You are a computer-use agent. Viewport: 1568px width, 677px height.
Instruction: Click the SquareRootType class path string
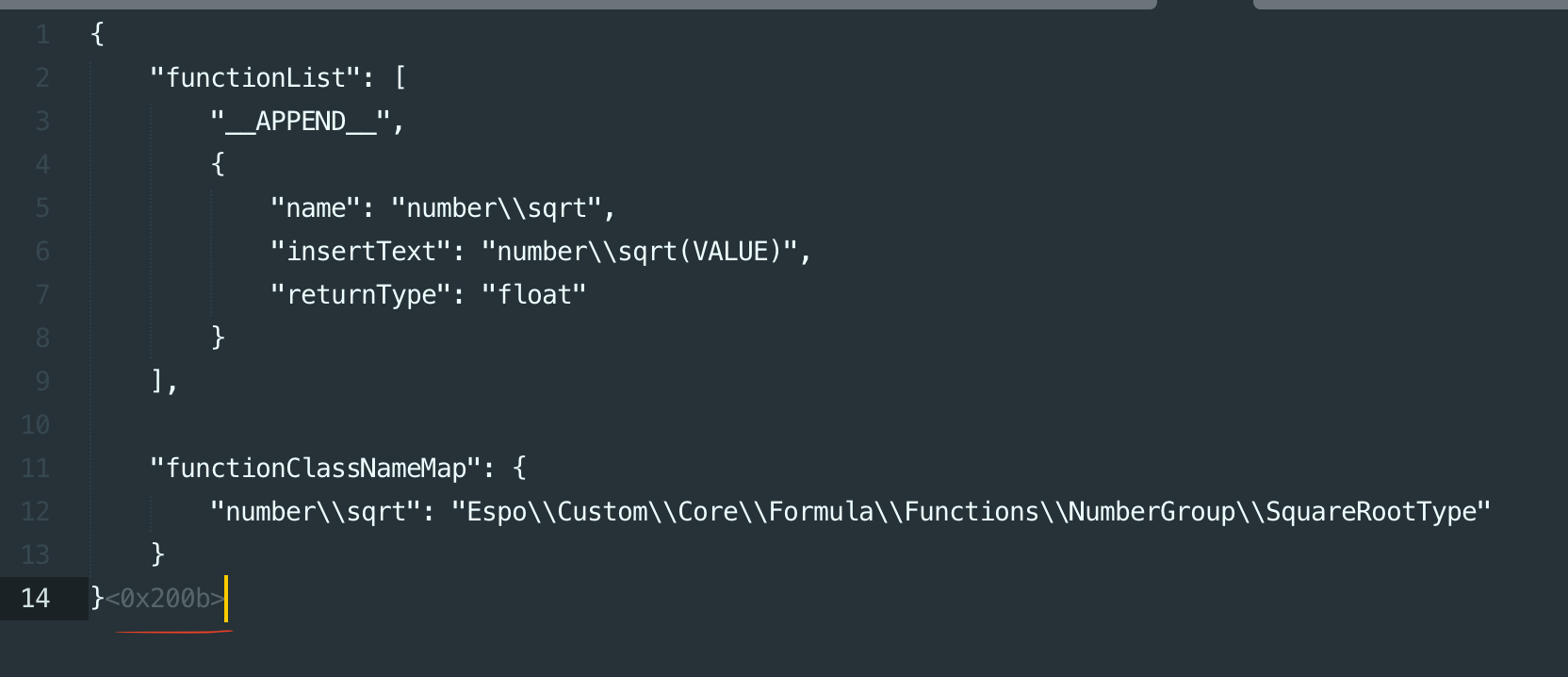tap(971, 511)
